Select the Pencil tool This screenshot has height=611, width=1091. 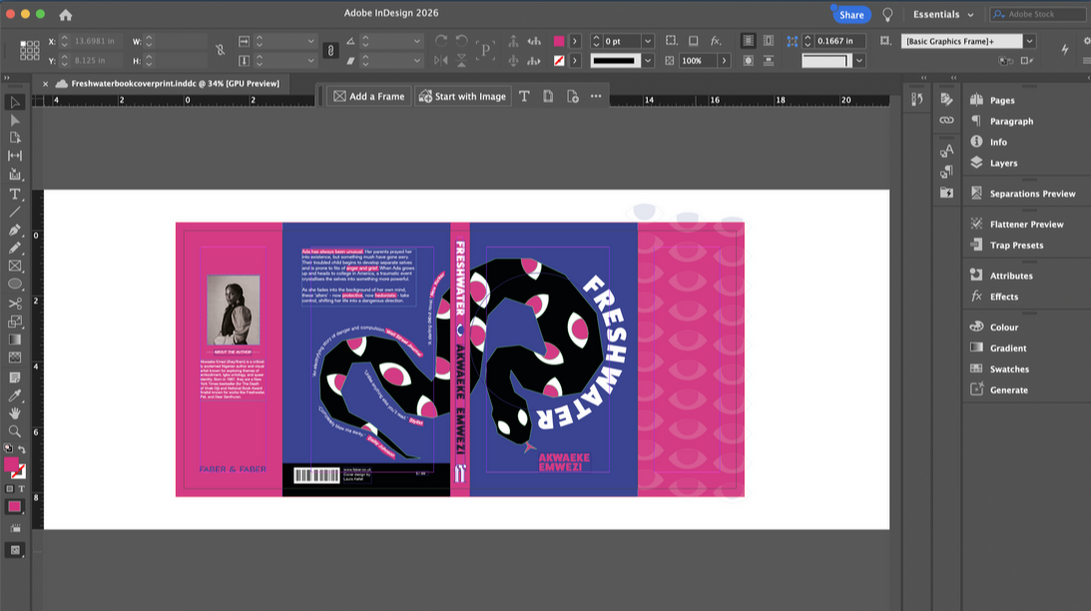click(15, 248)
